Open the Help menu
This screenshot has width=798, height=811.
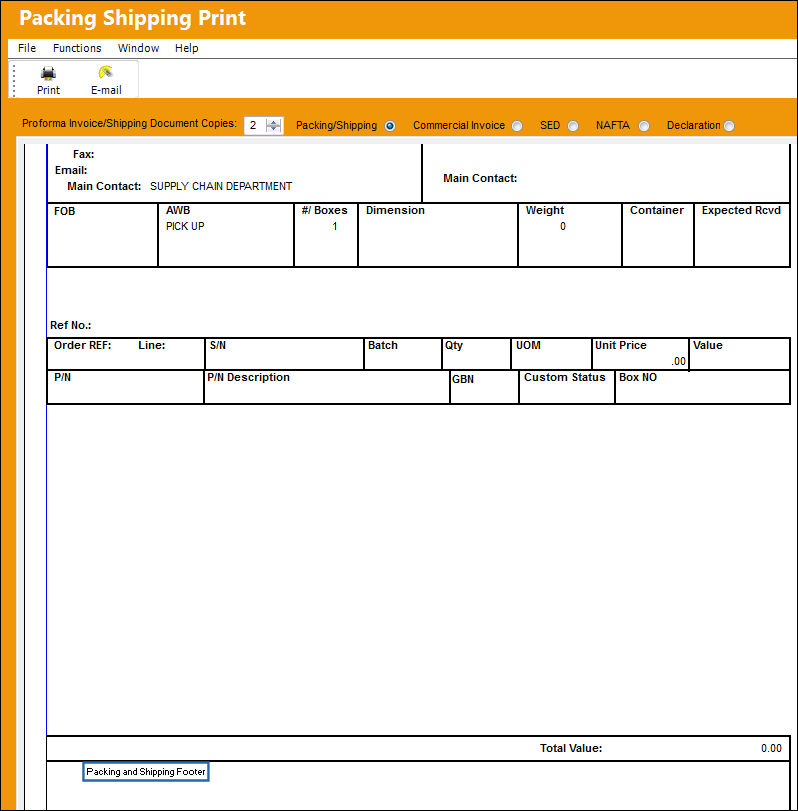(x=187, y=48)
